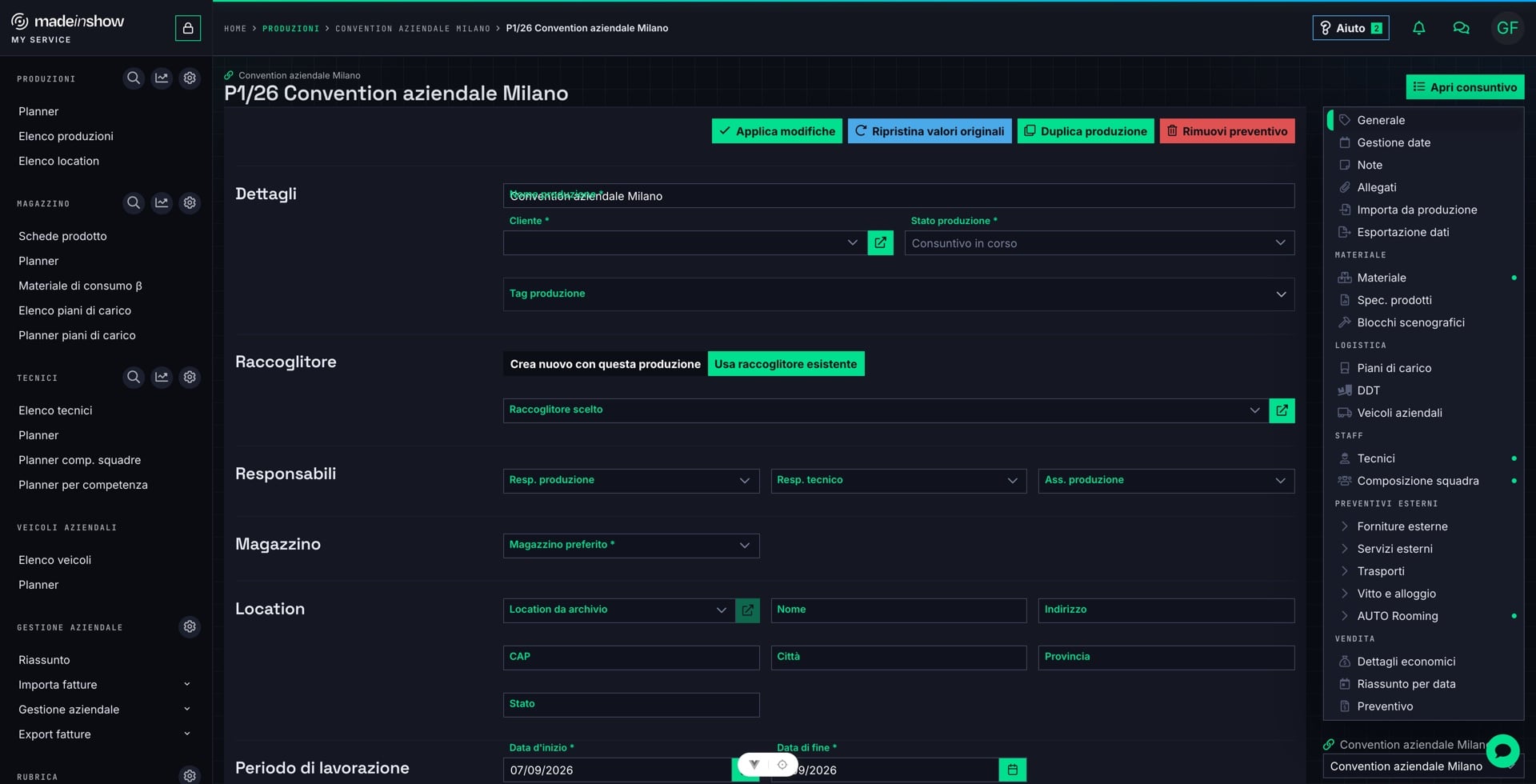This screenshot has height=784, width=1536.
Task: Open Magazzino preferito dropdown
Action: click(x=631, y=546)
